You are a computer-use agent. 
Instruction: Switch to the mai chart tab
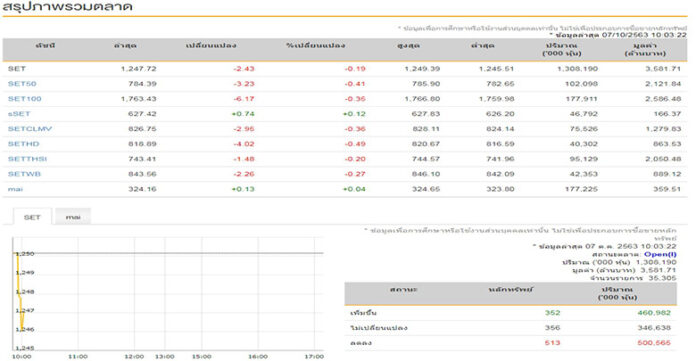point(73,217)
